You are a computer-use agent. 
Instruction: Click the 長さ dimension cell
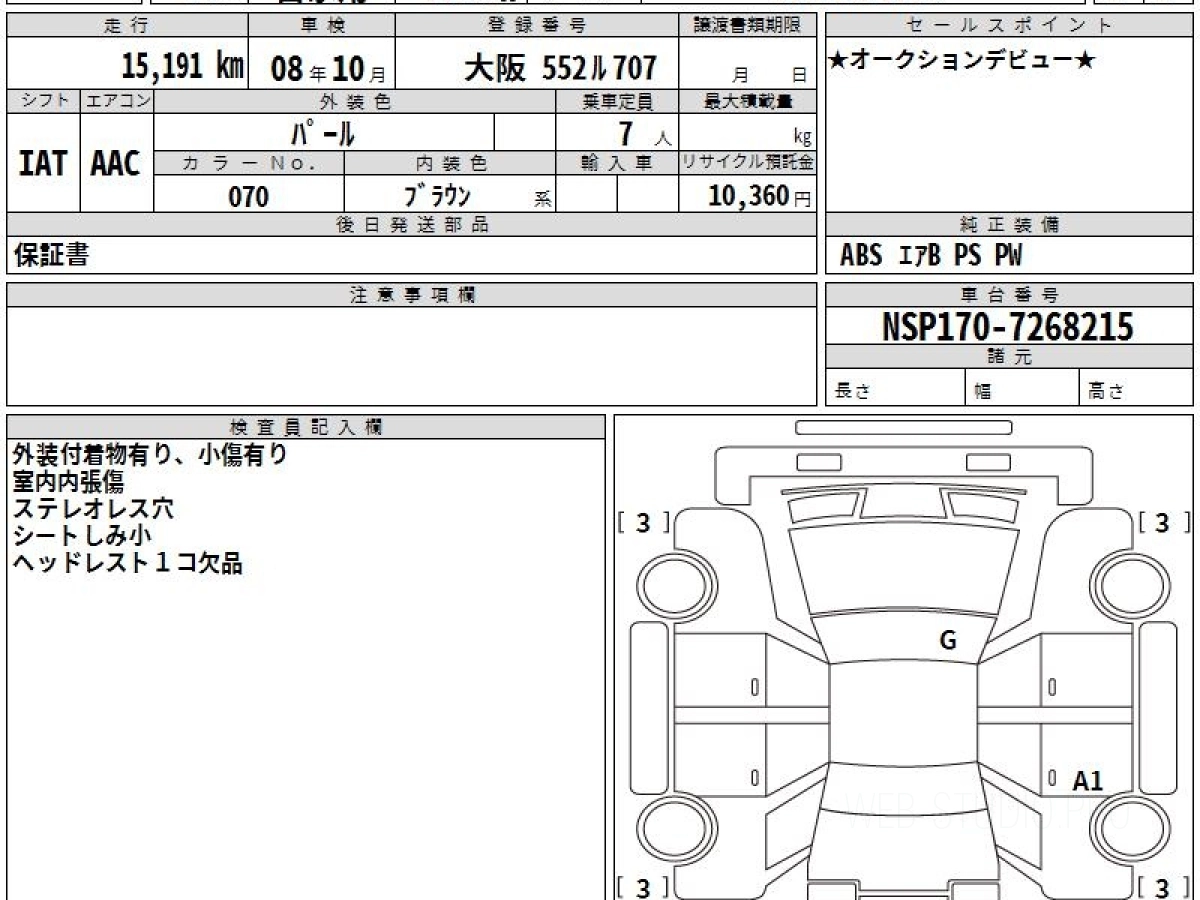point(896,388)
